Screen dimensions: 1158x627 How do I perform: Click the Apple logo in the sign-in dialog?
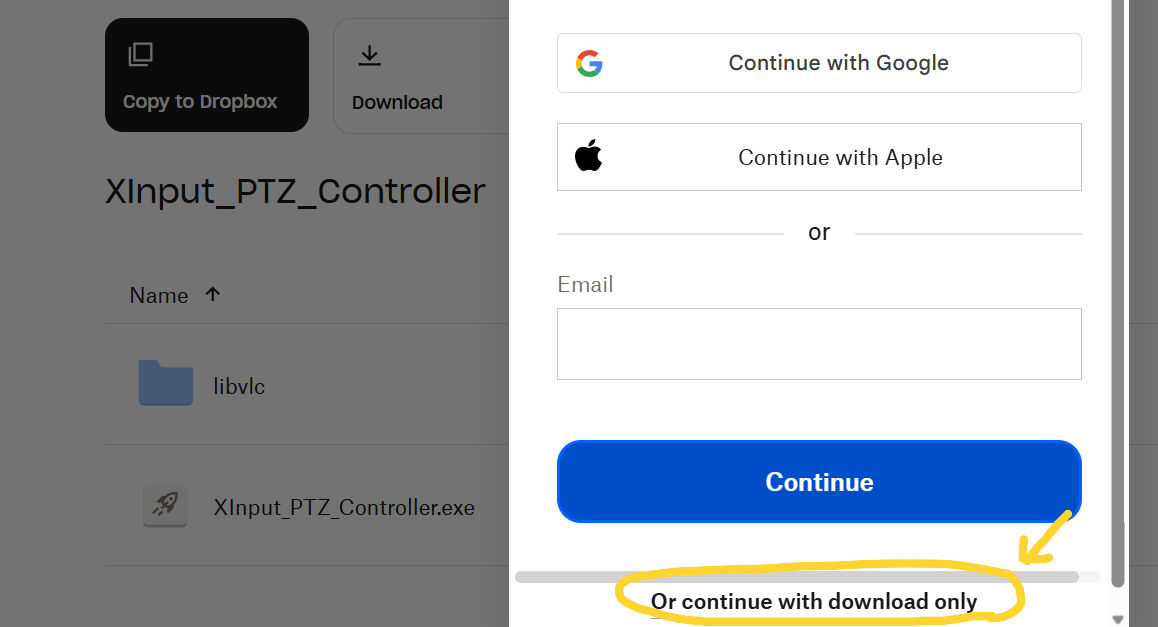[589, 156]
